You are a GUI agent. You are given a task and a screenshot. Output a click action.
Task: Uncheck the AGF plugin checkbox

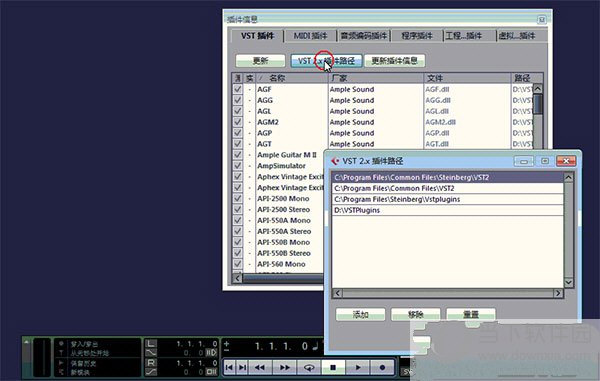(238, 89)
